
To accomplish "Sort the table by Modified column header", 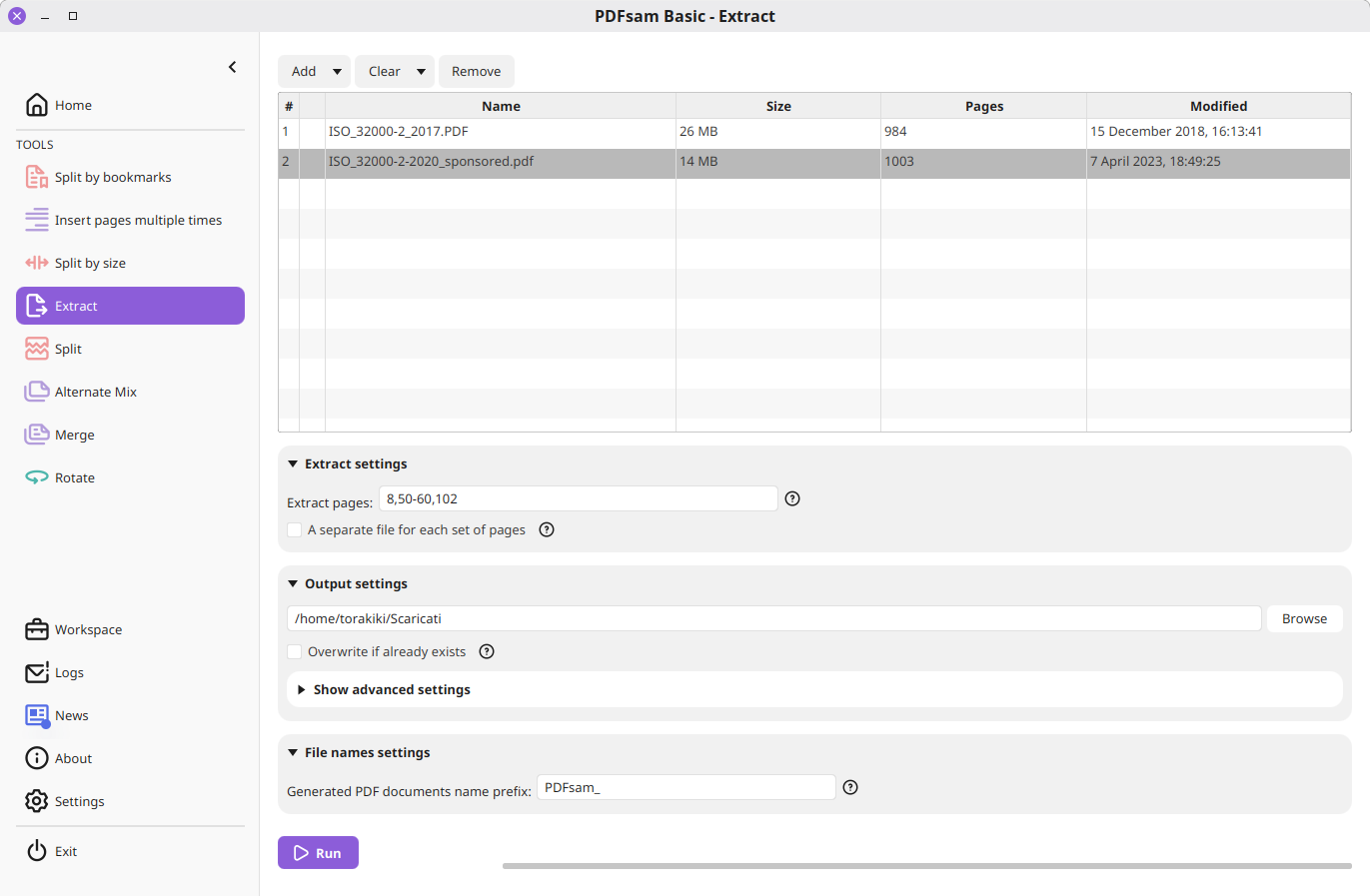I will [1218, 106].
